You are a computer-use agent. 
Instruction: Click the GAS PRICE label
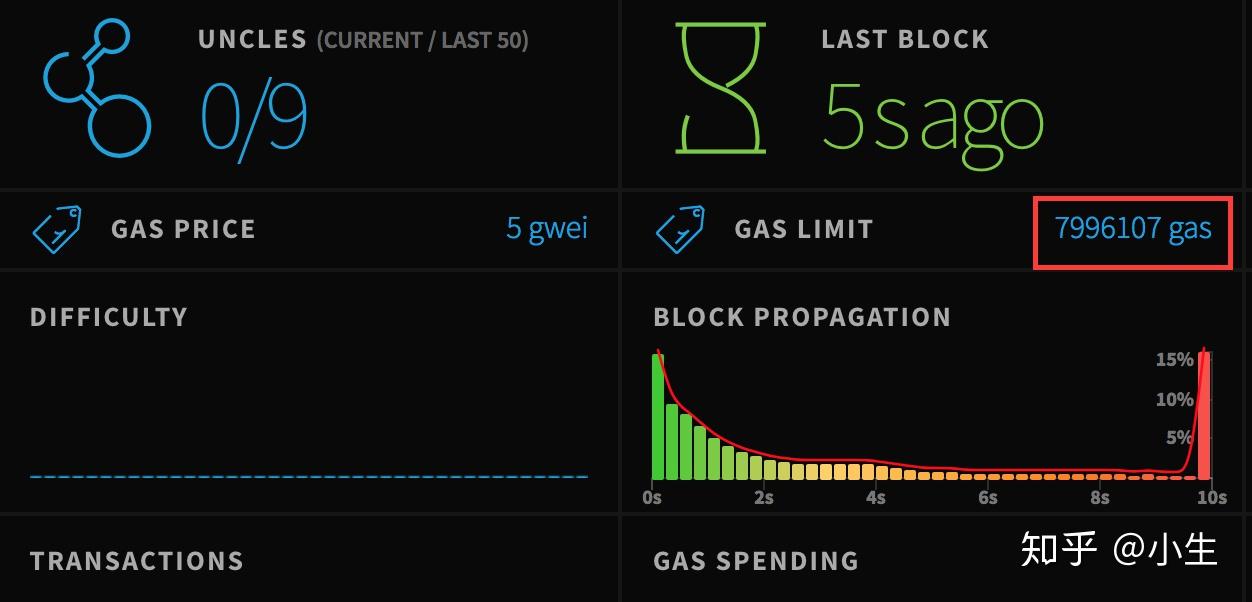click(183, 229)
